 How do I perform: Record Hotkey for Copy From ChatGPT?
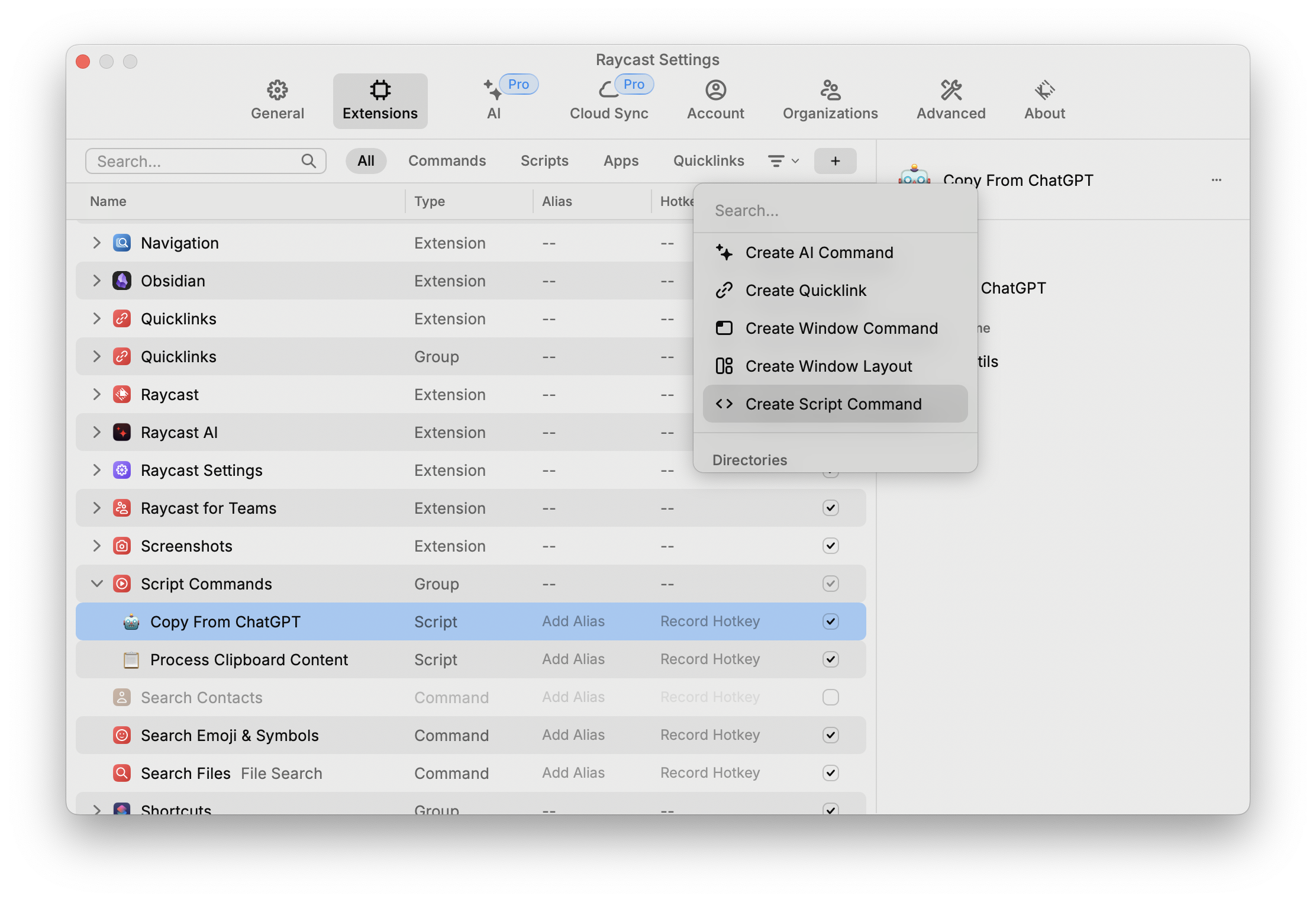(710, 621)
